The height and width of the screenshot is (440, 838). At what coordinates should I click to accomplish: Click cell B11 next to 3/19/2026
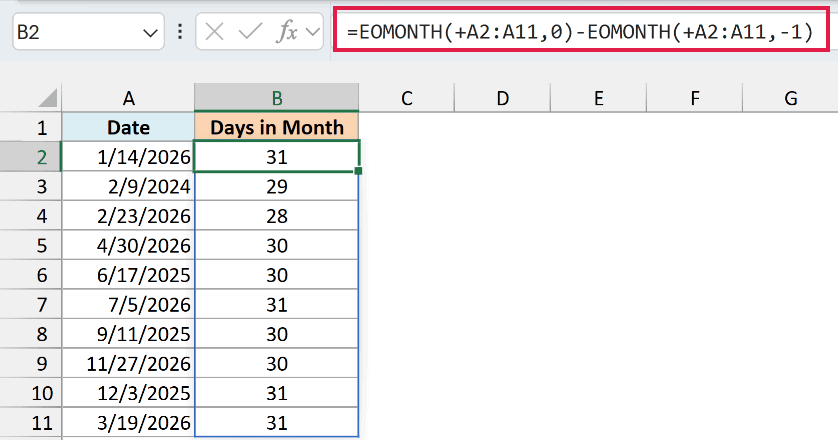[276, 422]
